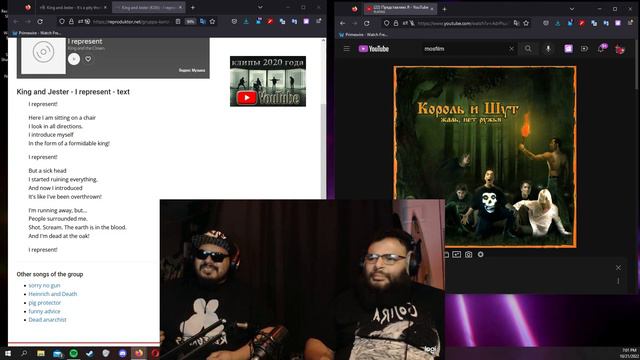
Task: Click the Король и Шут video player
Action: [485, 157]
